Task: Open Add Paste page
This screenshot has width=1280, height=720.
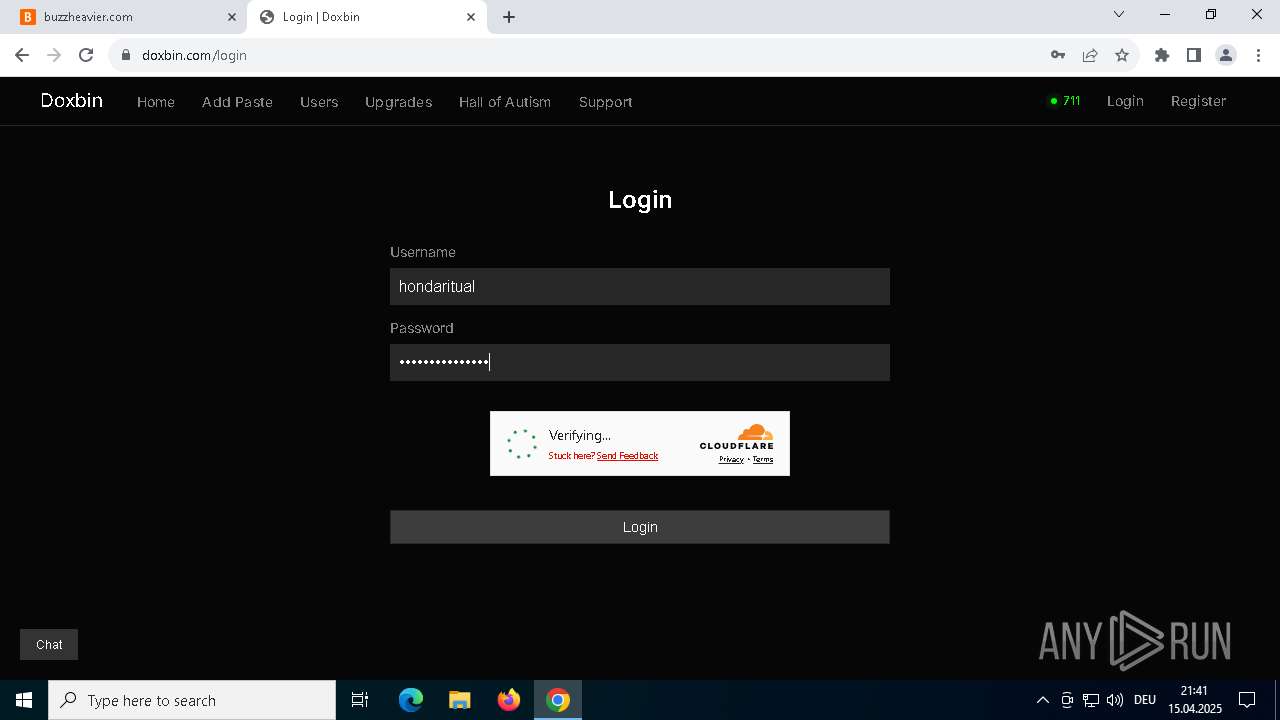Action: coord(237,102)
